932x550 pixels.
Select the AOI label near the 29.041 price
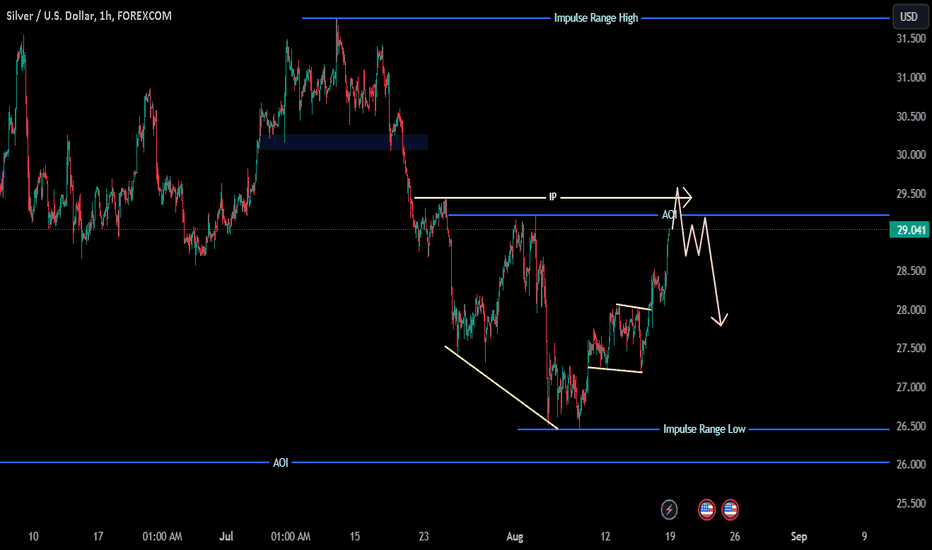[x=669, y=215]
